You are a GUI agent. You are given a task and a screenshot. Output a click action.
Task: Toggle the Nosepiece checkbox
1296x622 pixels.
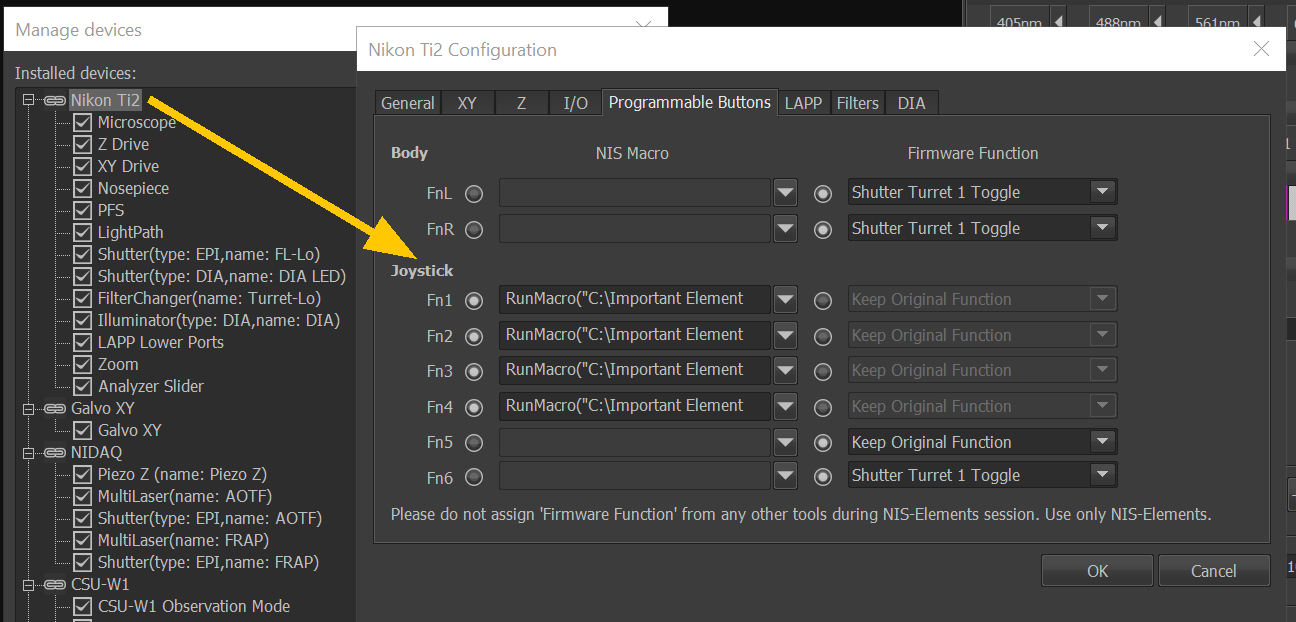[83, 188]
